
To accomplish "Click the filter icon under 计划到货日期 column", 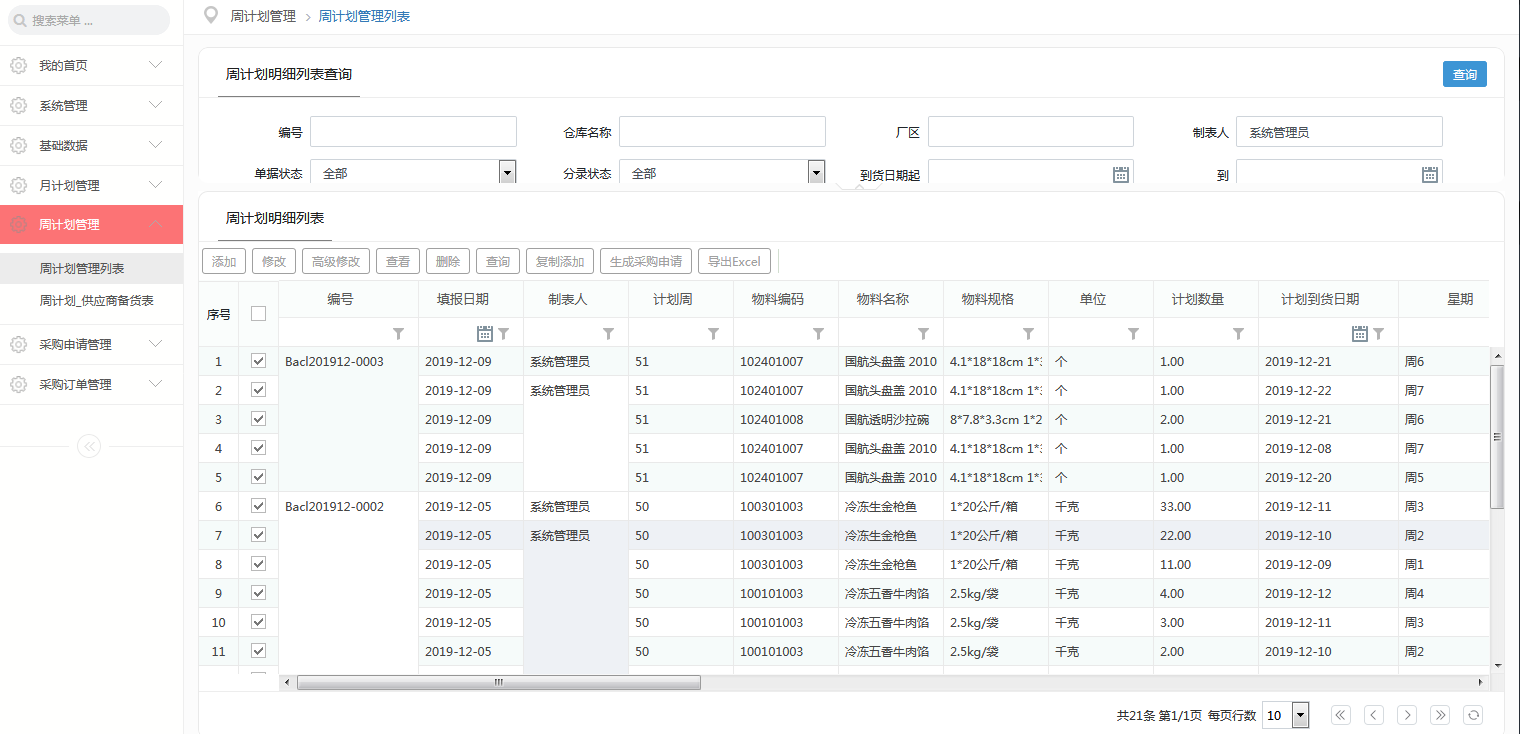I will [x=1379, y=333].
